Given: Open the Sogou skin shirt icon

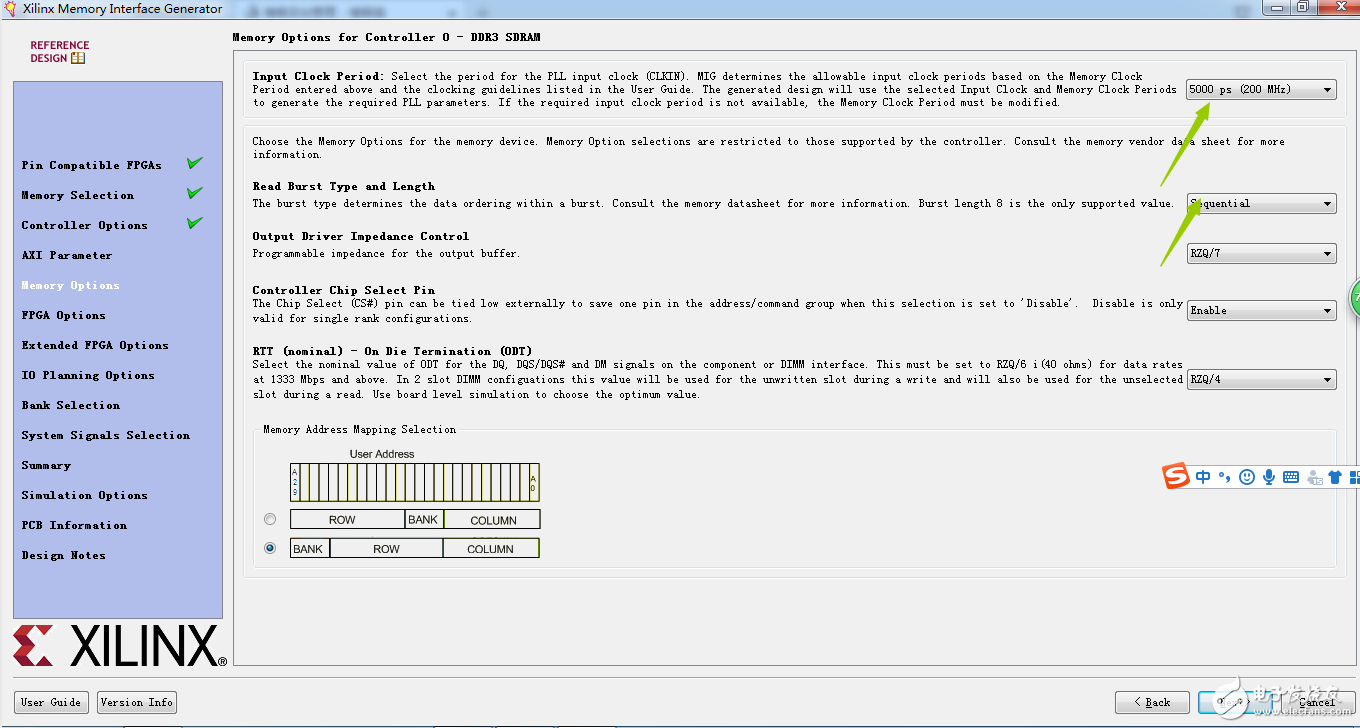Looking at the screenshot, I should pyautogui.click(x=1336, y=477).
